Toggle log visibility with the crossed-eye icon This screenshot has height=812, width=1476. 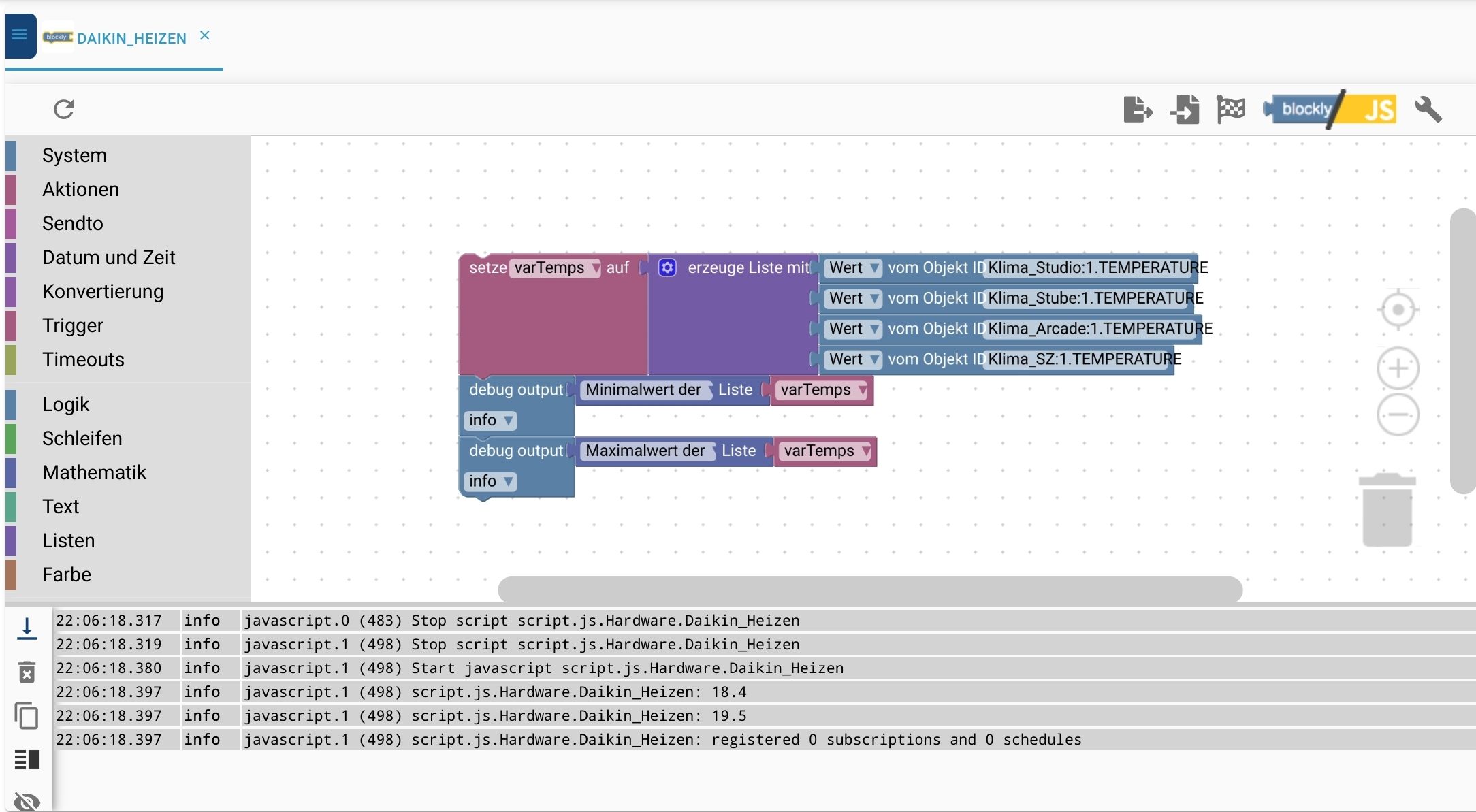tap(27, 801)
